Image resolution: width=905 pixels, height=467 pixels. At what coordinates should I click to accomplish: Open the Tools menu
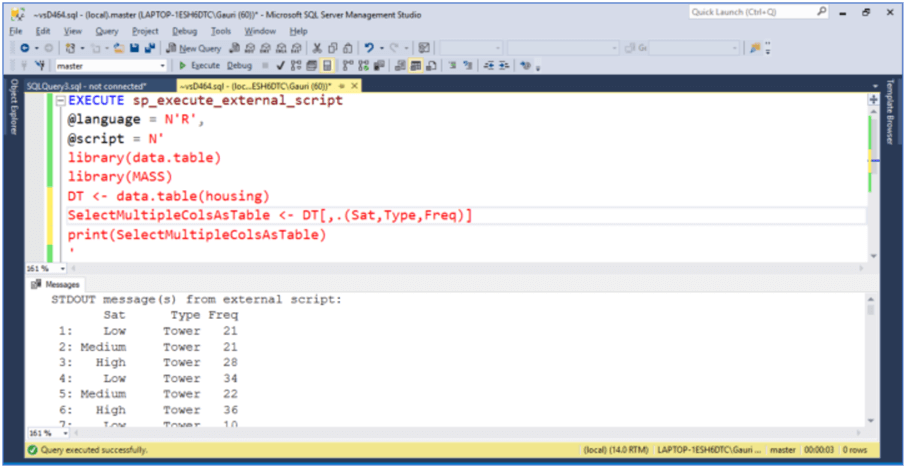tap(220, 31)
